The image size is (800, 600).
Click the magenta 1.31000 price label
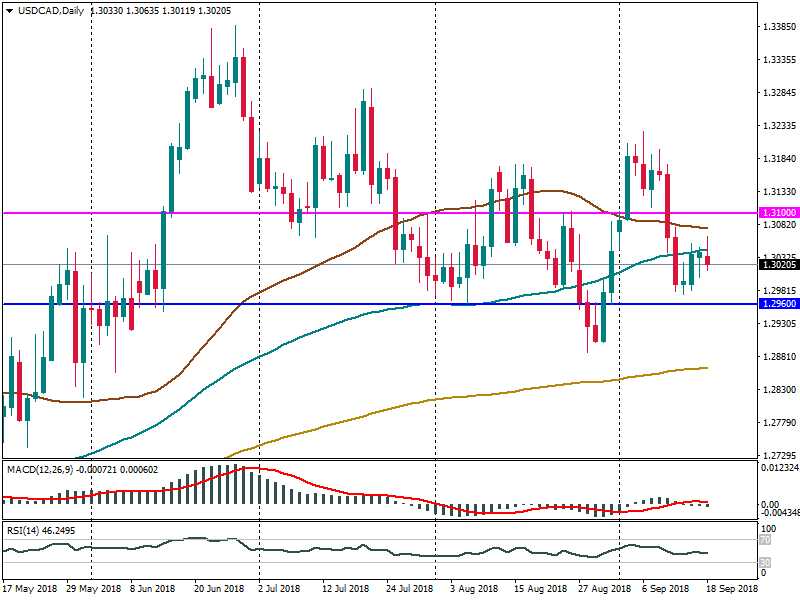776,213
